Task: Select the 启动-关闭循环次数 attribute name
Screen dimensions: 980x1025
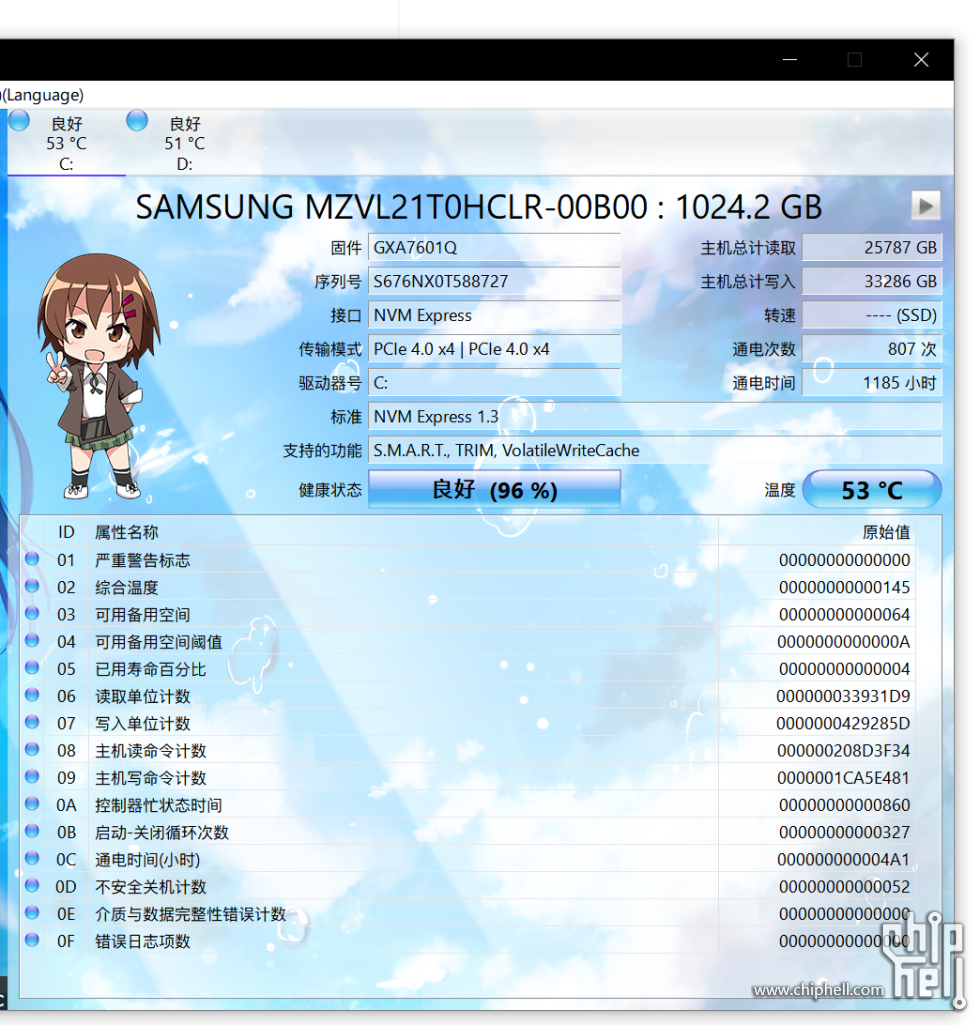Action: [x=161, y=833]
